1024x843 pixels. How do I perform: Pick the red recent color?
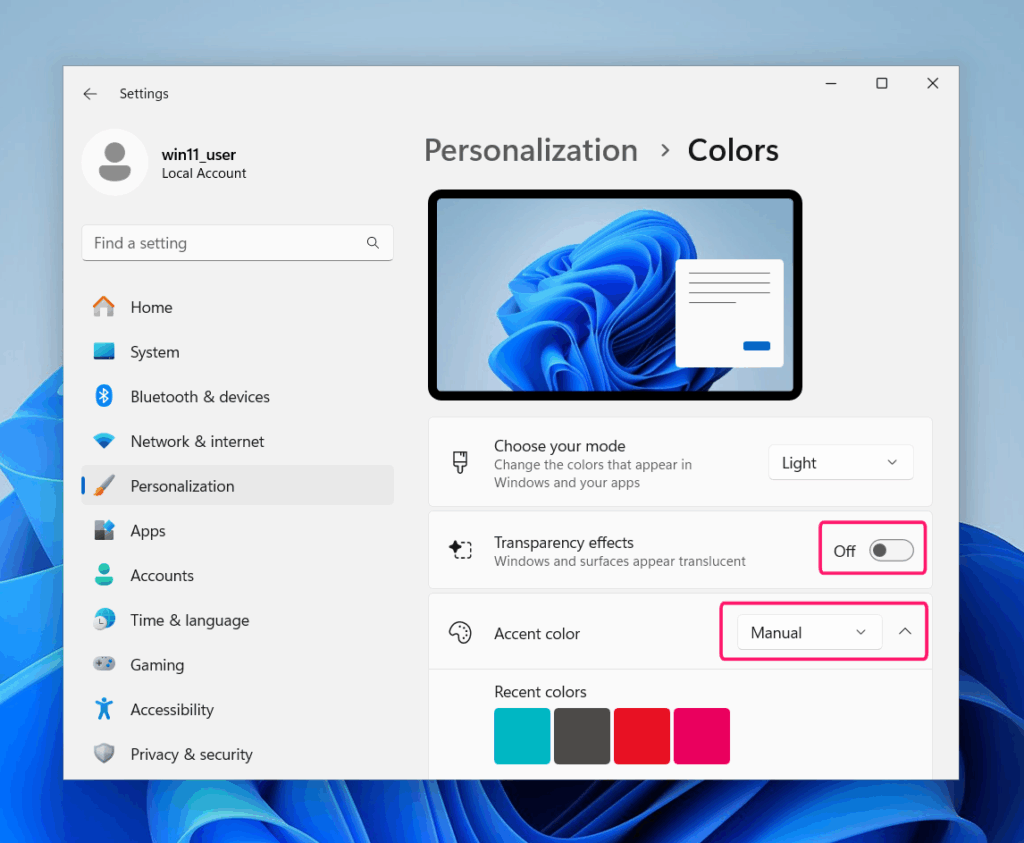click(x=642, y=736)
